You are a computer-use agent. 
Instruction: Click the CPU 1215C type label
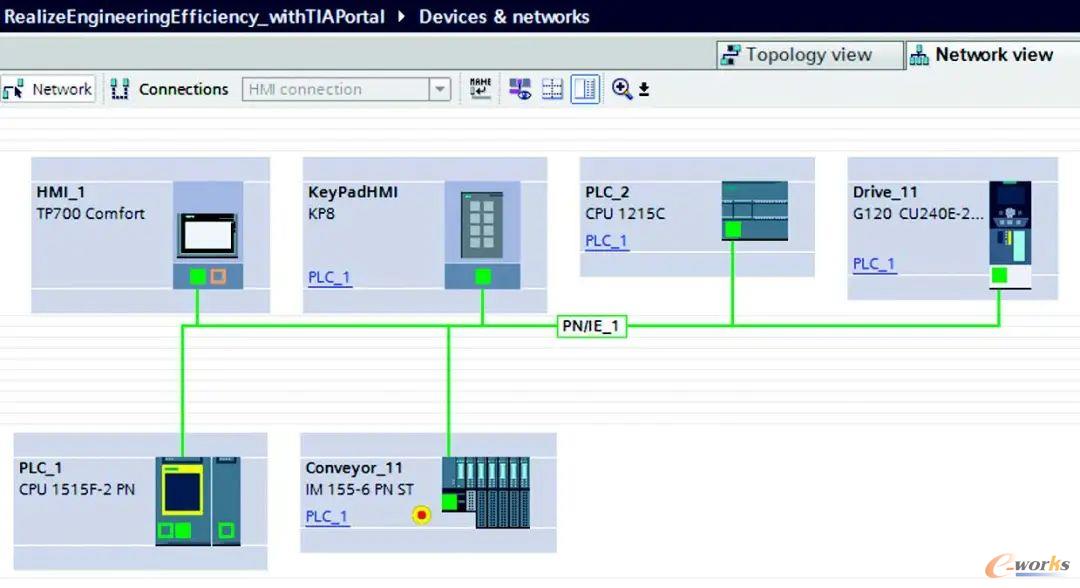coord(625,213)
